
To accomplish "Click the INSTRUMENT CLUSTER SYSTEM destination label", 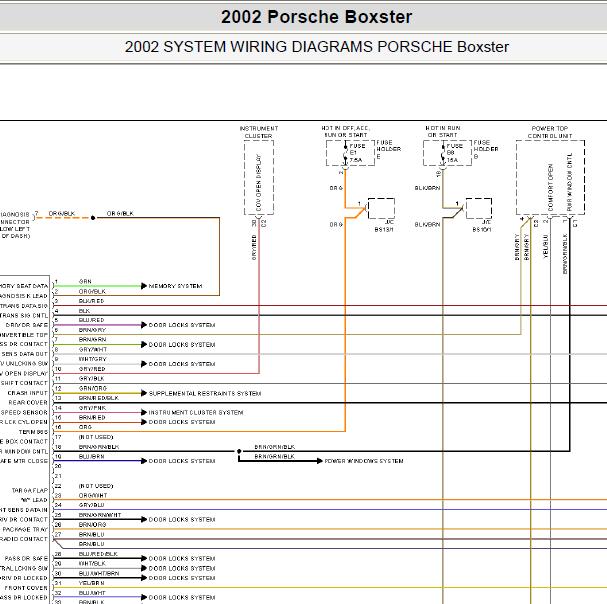I will [196, 413].
